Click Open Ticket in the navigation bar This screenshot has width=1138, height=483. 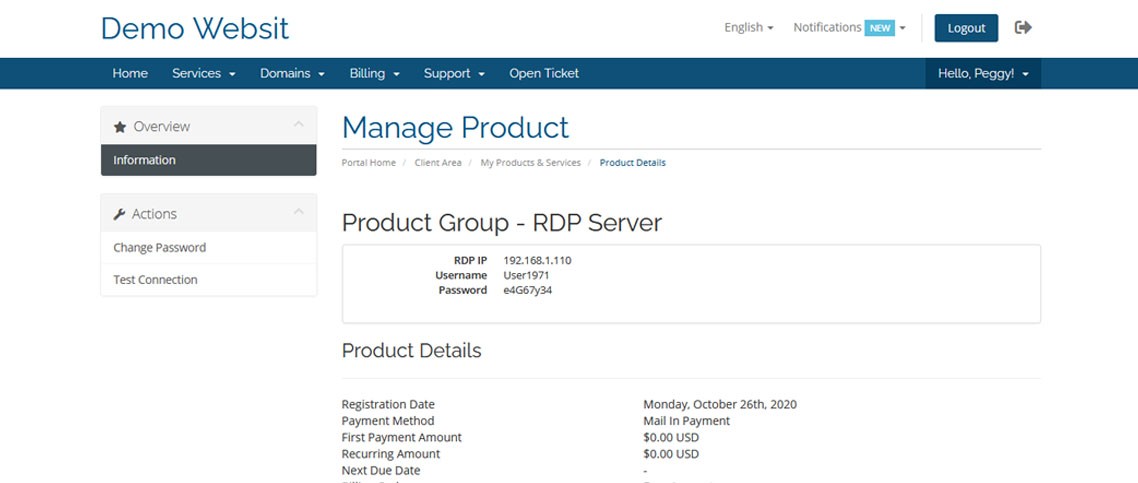click(x=544, y=73)
